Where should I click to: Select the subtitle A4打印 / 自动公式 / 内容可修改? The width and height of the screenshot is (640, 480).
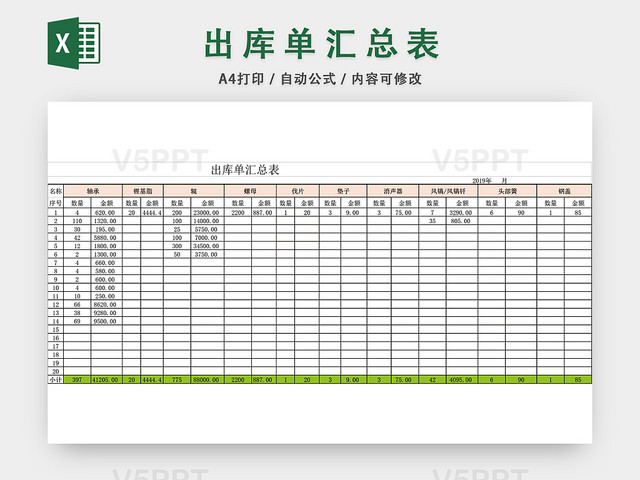(320, 79)
